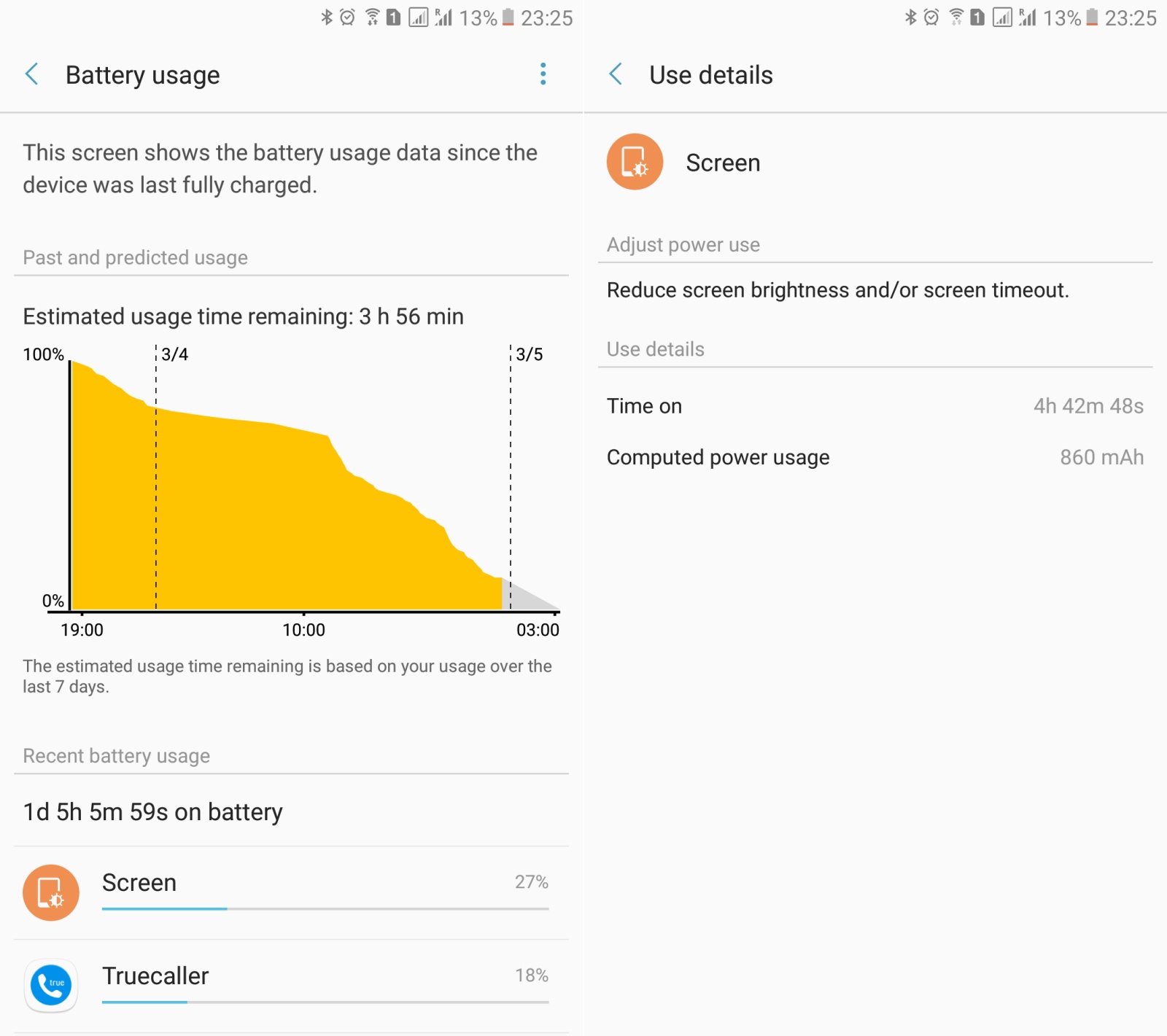Tap the Truecaller usage progress bar
The image size is (1167, 1036).
[325, 1002]
